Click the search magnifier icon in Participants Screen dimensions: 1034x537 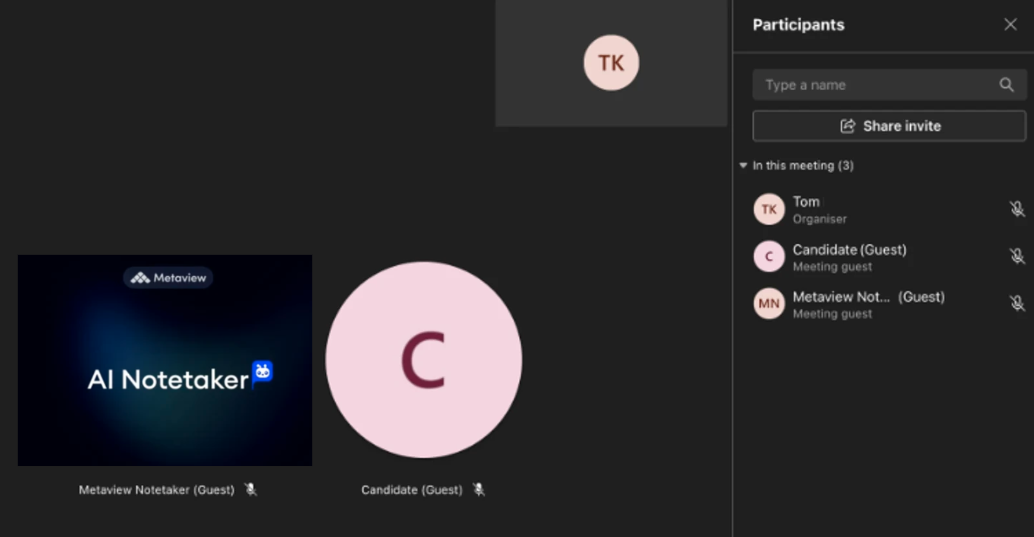(1006, 85)
